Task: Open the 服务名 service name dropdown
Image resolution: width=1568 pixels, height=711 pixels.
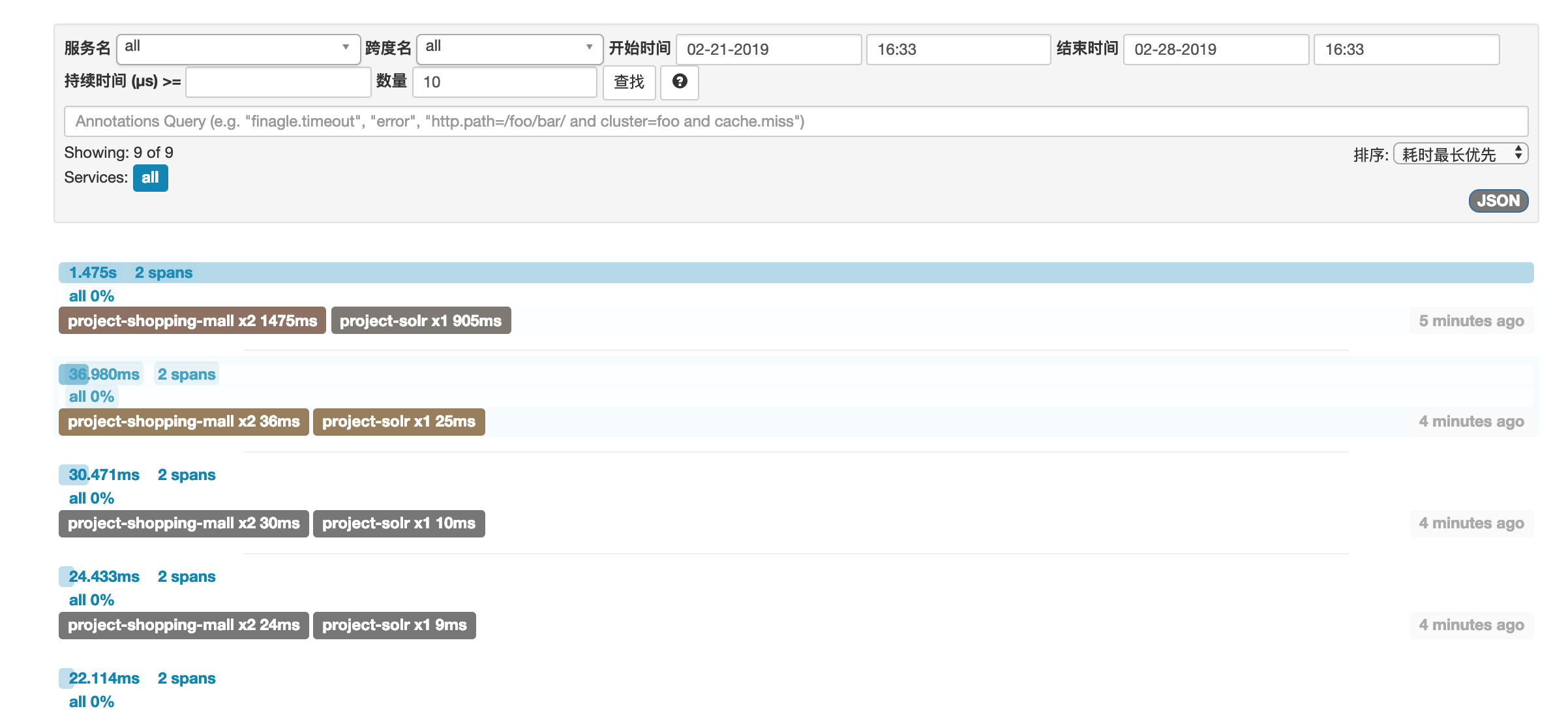Action: pos(238,49)
